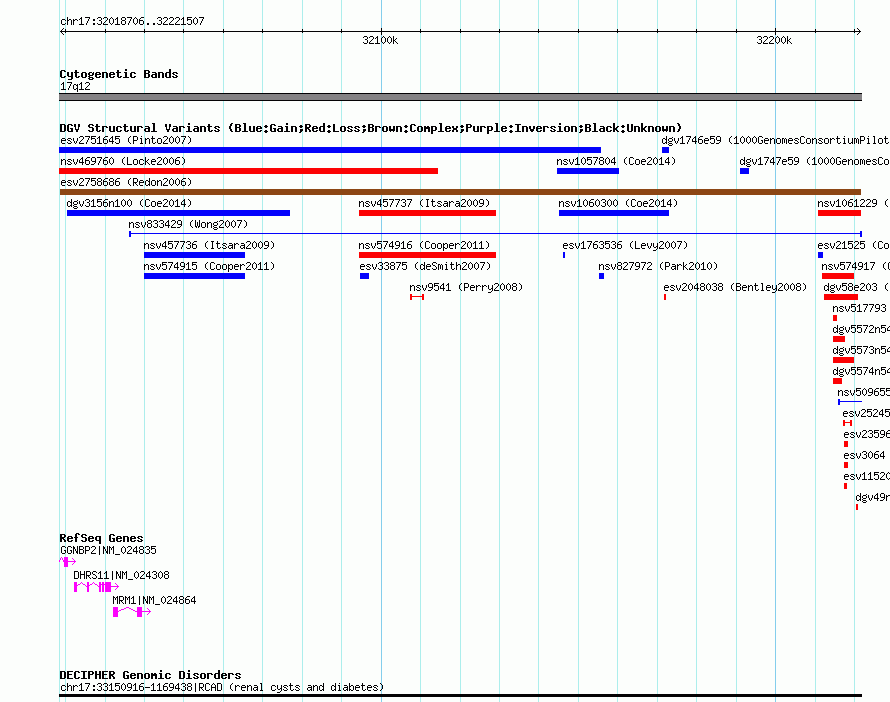Screen dimensions: 890x702
Task: Click the blue esv2751645 (Pinto2007) gain bar
Action: pyautogui.click(x=330, y=150)
